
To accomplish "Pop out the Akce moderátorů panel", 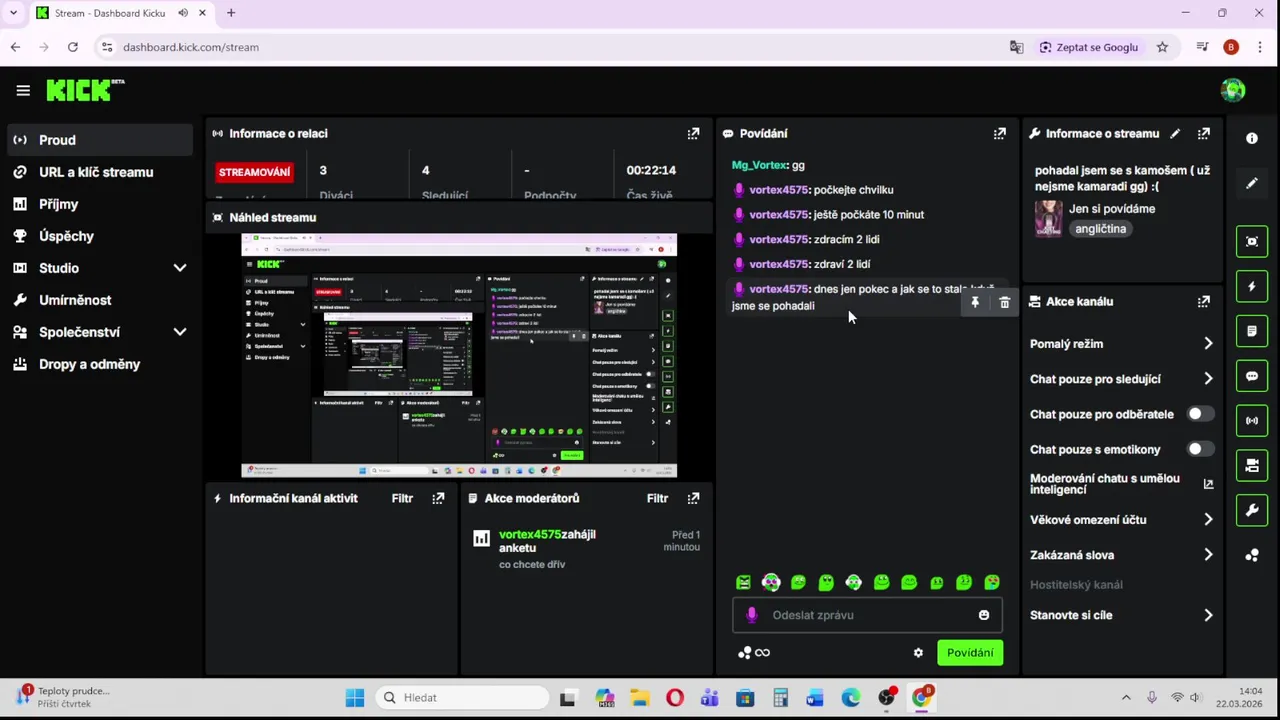I will coord(693,498).
